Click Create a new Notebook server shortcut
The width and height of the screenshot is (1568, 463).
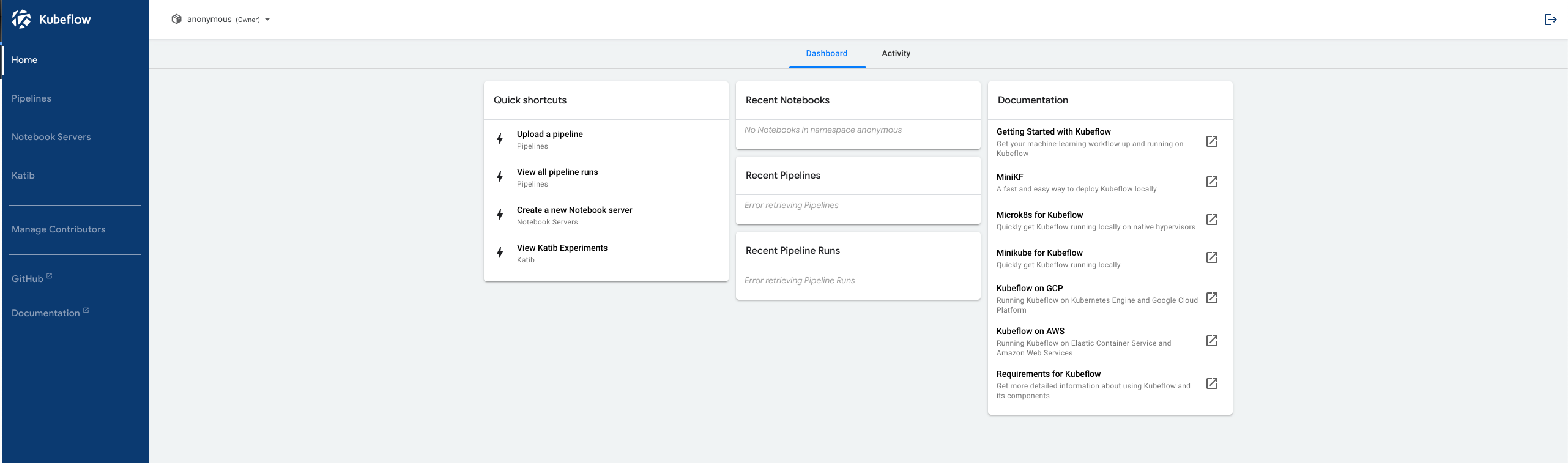point(574,210)
